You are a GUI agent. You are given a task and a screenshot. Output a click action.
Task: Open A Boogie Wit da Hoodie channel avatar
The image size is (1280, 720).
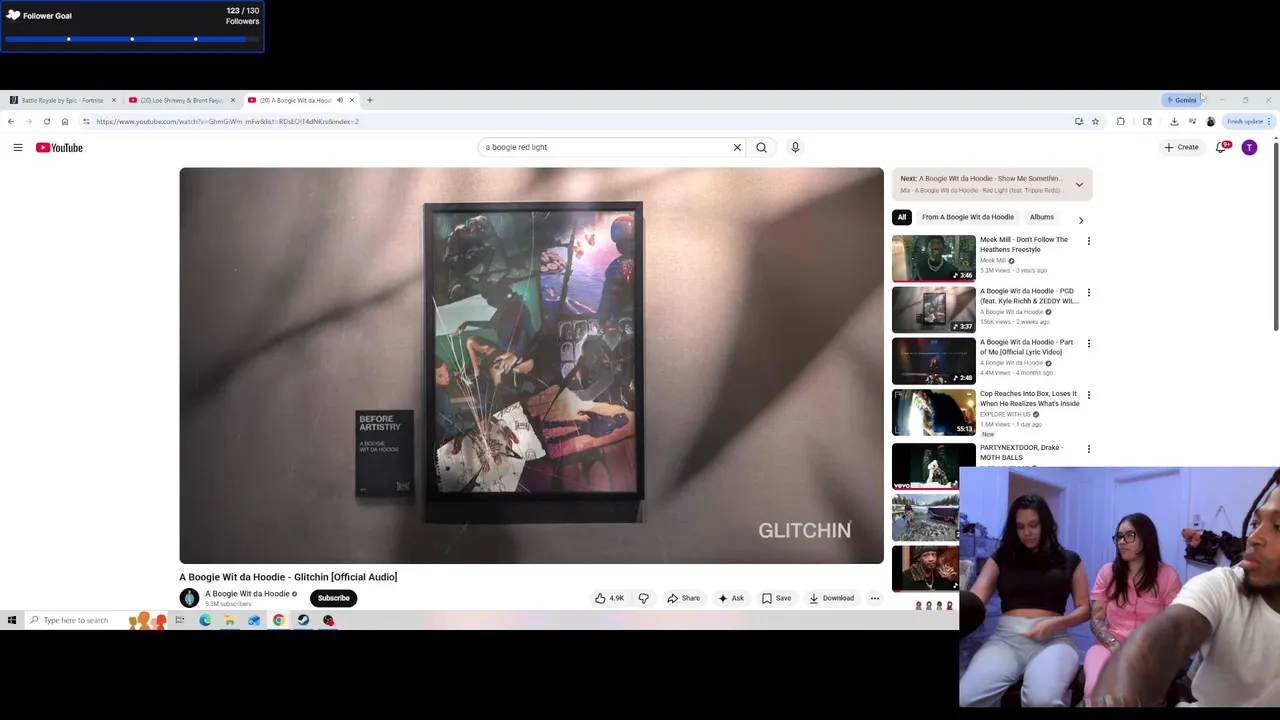point(189,598)
